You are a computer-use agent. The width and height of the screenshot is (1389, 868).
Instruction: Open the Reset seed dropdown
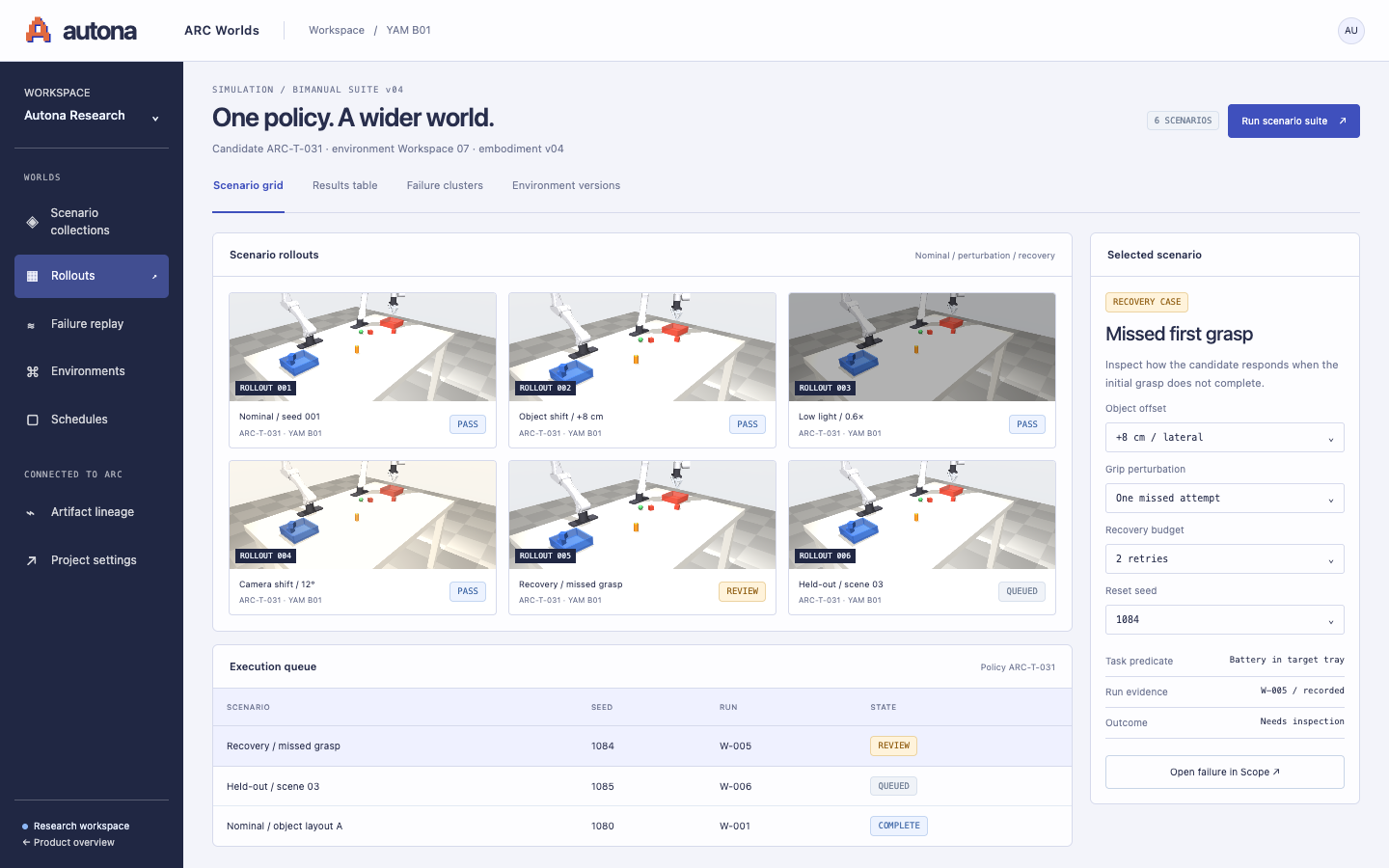[x=1224, y=620]
